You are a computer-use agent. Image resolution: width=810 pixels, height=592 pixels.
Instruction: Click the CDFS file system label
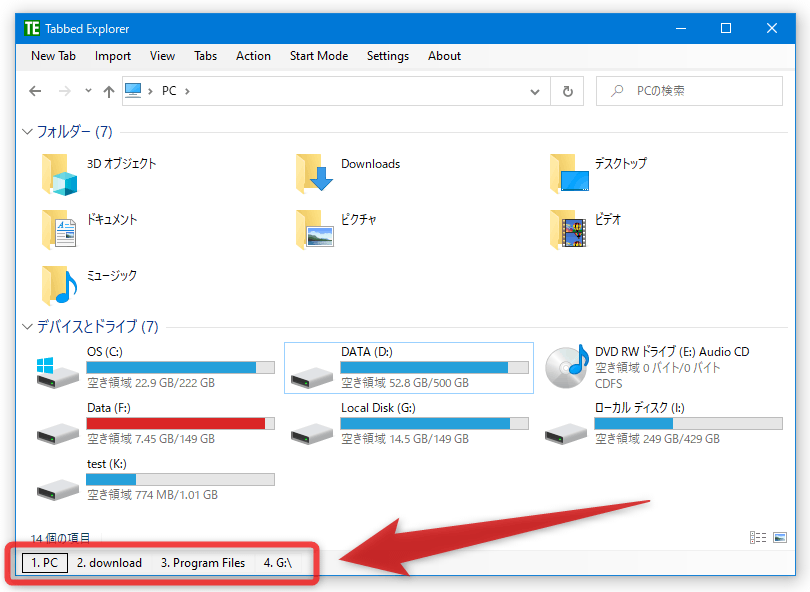(x=609, y=384)
